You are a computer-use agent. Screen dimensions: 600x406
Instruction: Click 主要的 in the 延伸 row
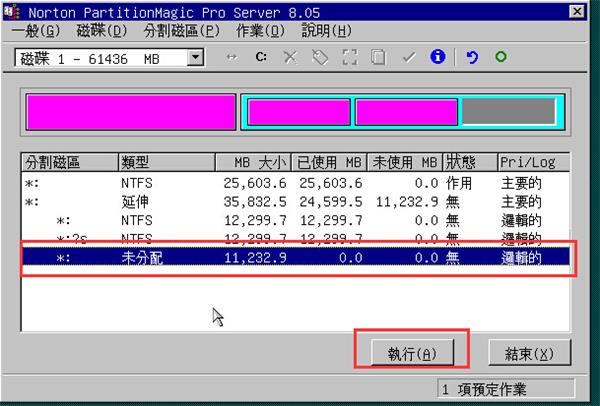[x=522, y=202]
